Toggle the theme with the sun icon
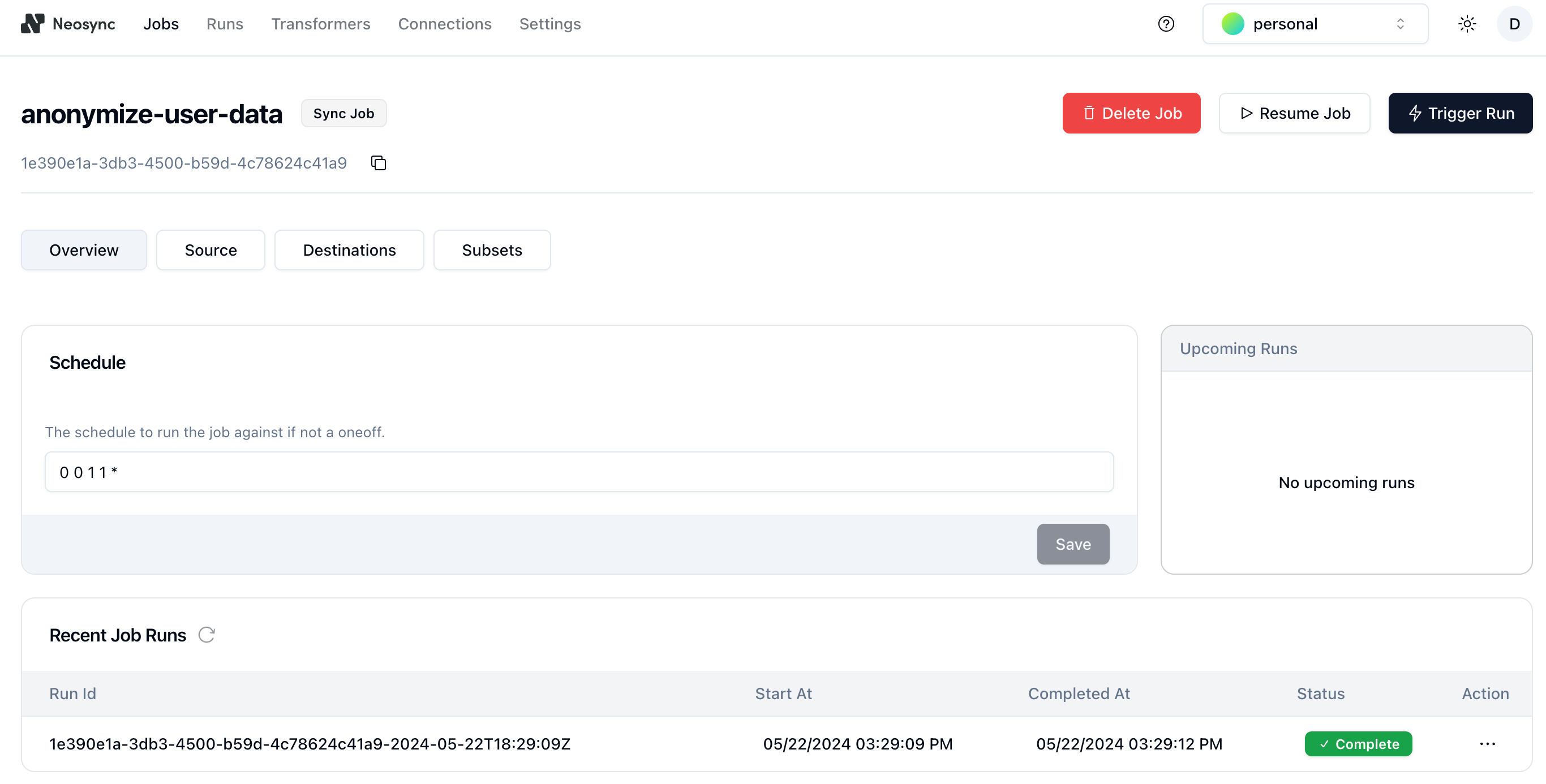1546x784 pixels. (1467, 23)
